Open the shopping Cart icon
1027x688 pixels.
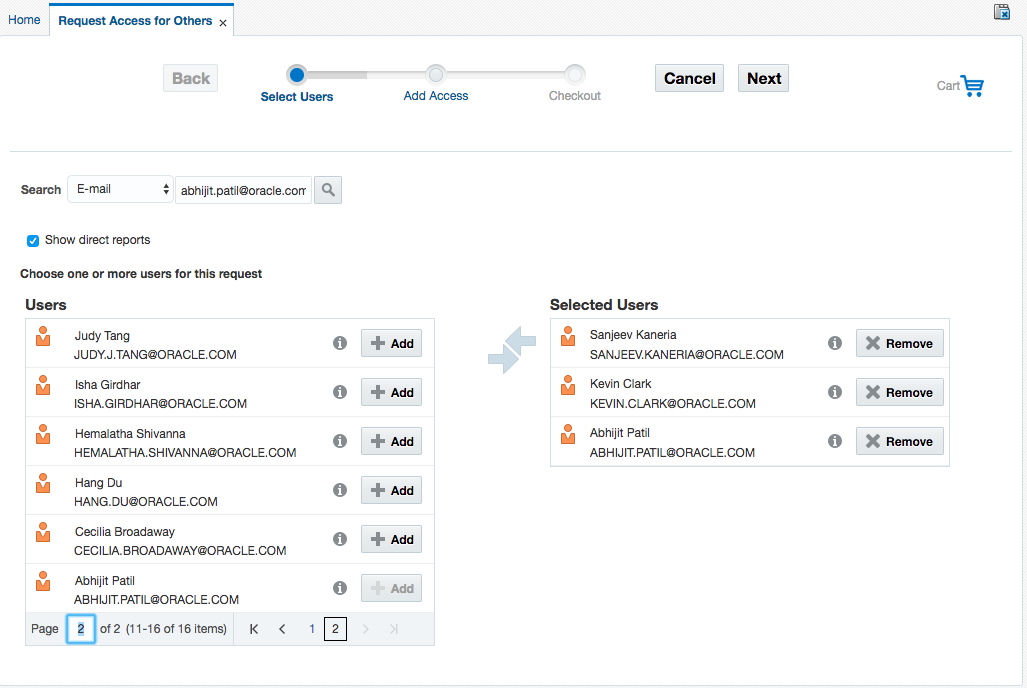[971, 86]
